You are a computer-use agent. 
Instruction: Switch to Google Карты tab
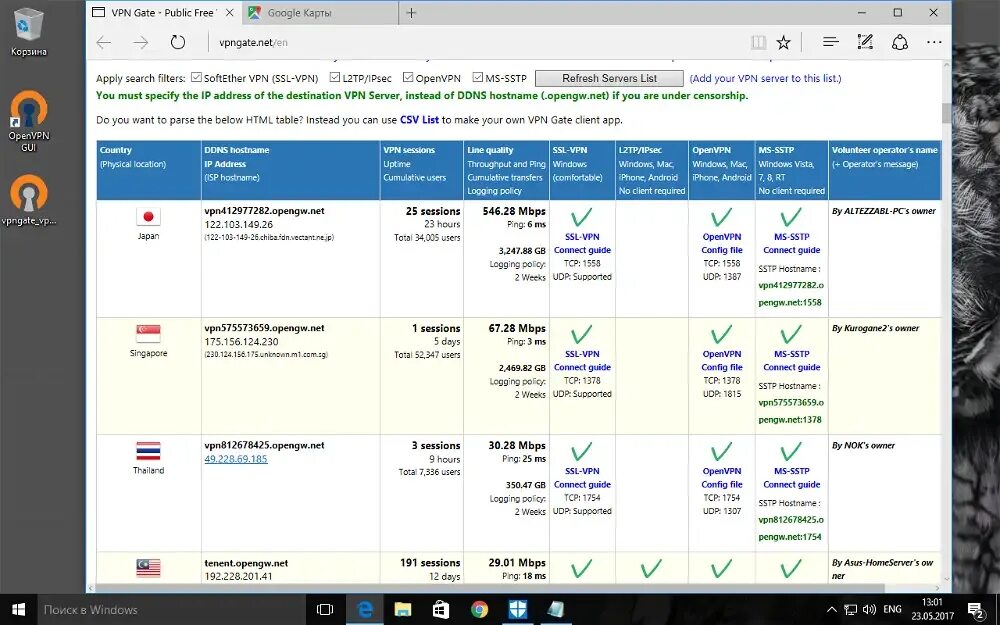[x=321, y=13]
